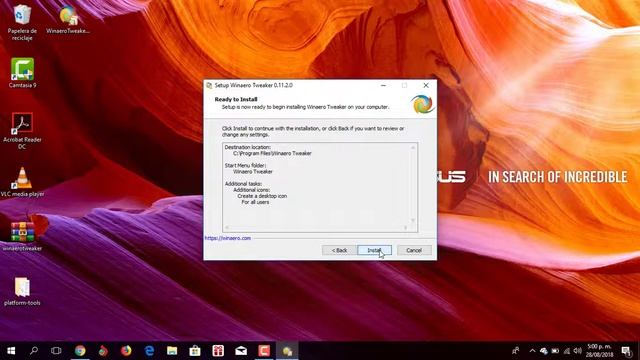Open the volume speaker tray icon
Image resolution: width=640 pixels, height=360 pixels.
[577, 351]
